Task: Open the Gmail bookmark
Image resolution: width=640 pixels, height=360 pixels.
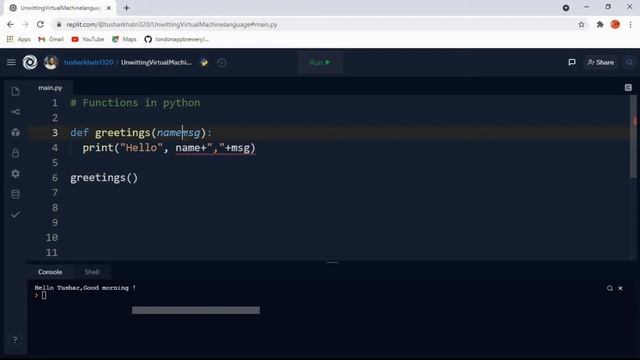Action: (x=51, y=39)
